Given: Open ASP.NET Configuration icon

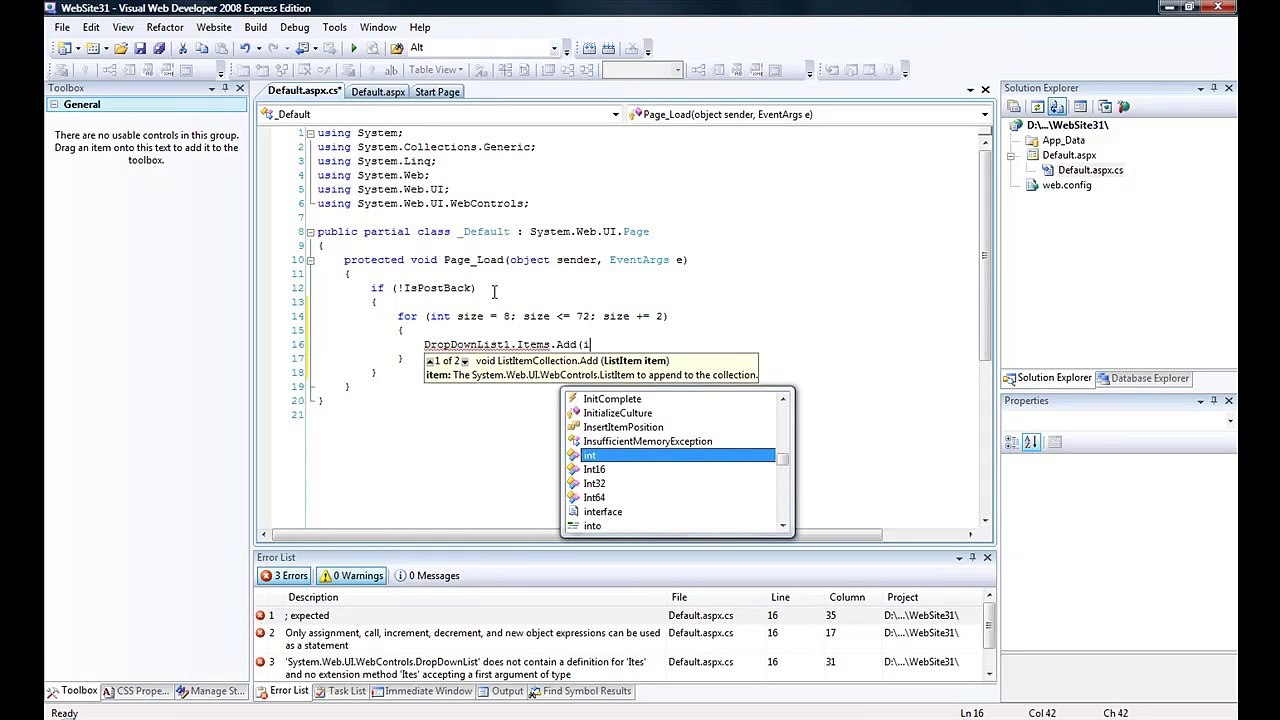Looking at the screenshot, I should tap(1124, 106).
